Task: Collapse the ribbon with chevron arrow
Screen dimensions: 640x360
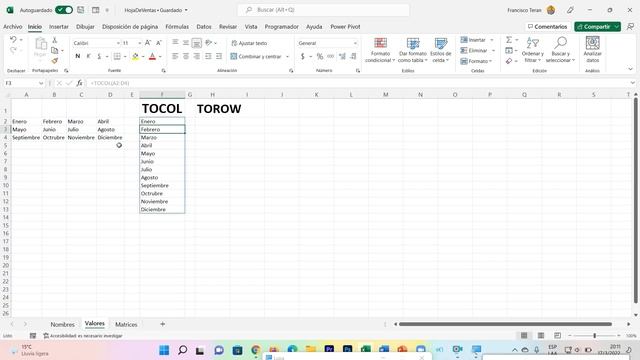Action: pos(630,69)
